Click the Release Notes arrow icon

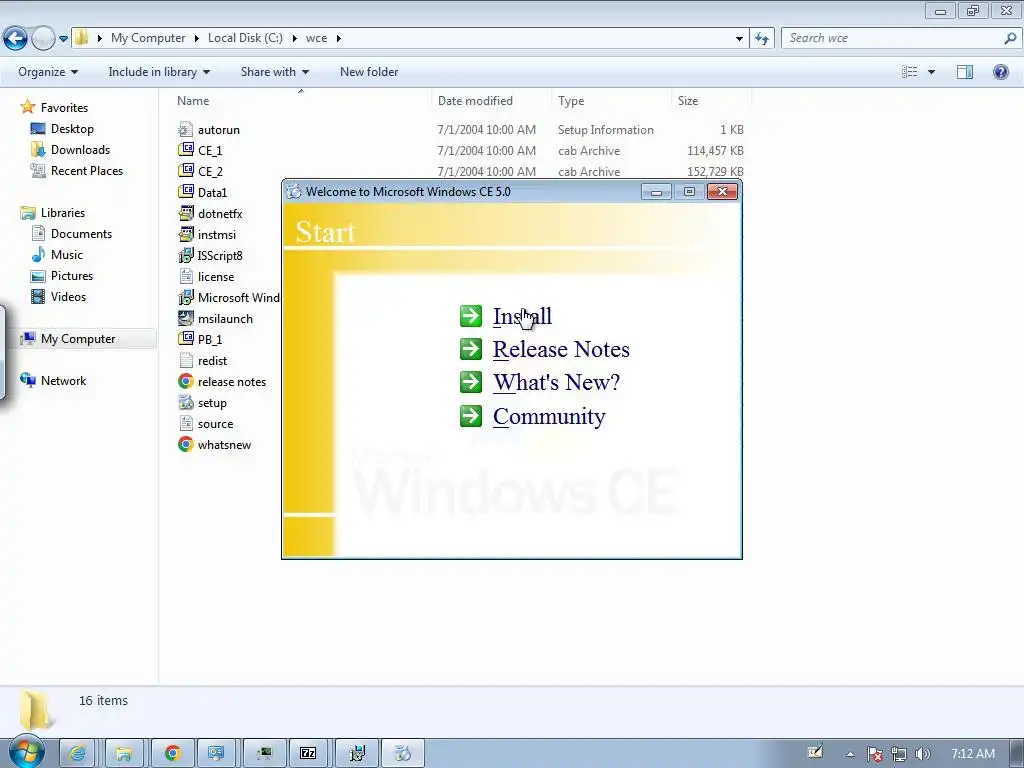click(x=470, y=349)
